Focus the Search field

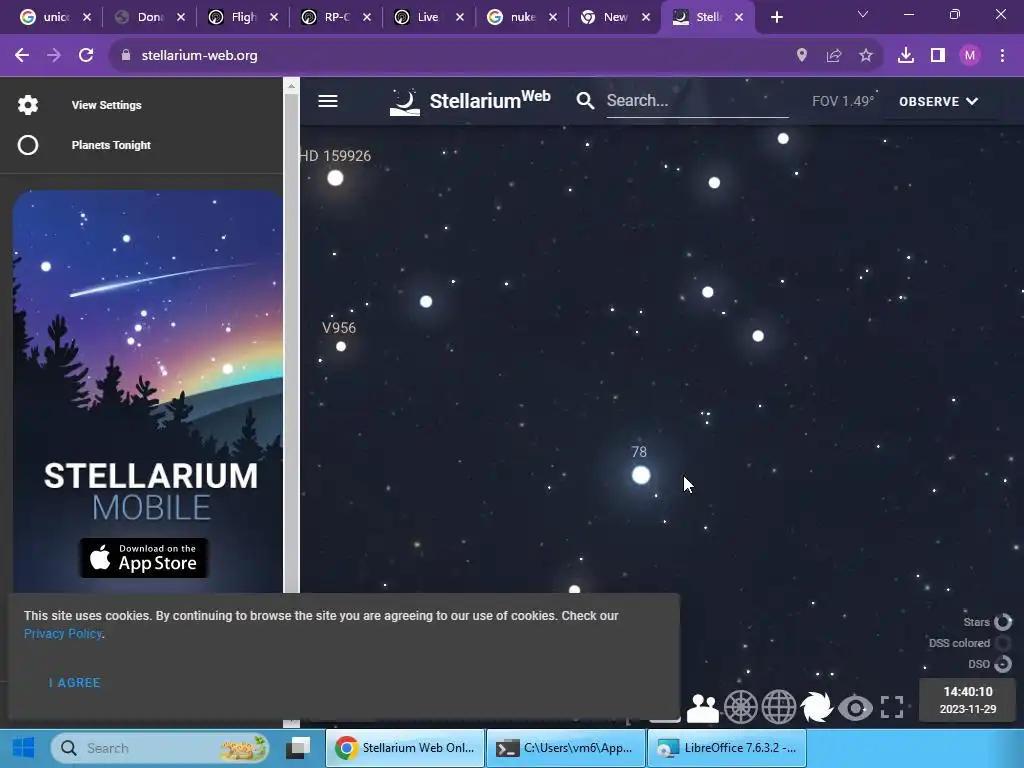[x=697, y=101]
